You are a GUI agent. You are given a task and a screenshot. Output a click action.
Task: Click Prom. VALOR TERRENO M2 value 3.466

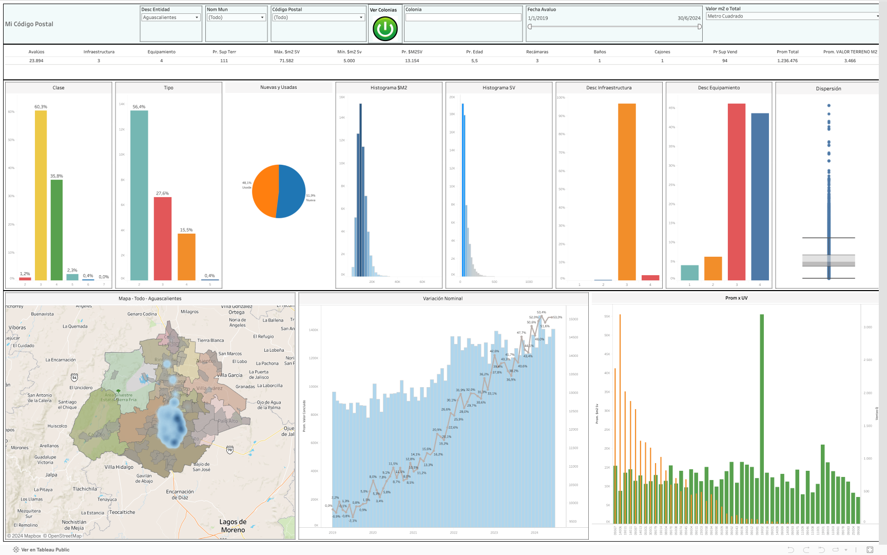(x=850, y=61)
